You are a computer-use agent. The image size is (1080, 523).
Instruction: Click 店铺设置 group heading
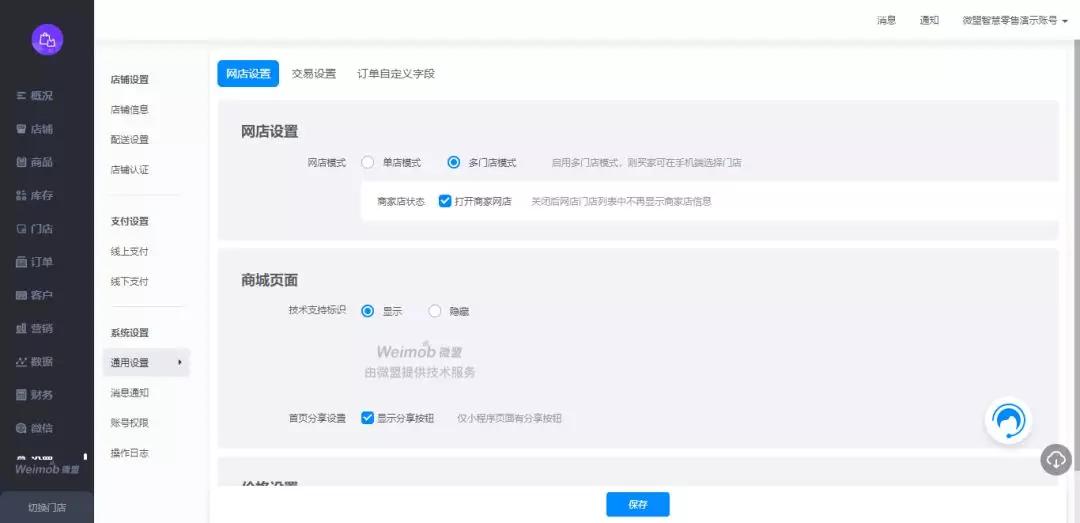tap(129, 79)
